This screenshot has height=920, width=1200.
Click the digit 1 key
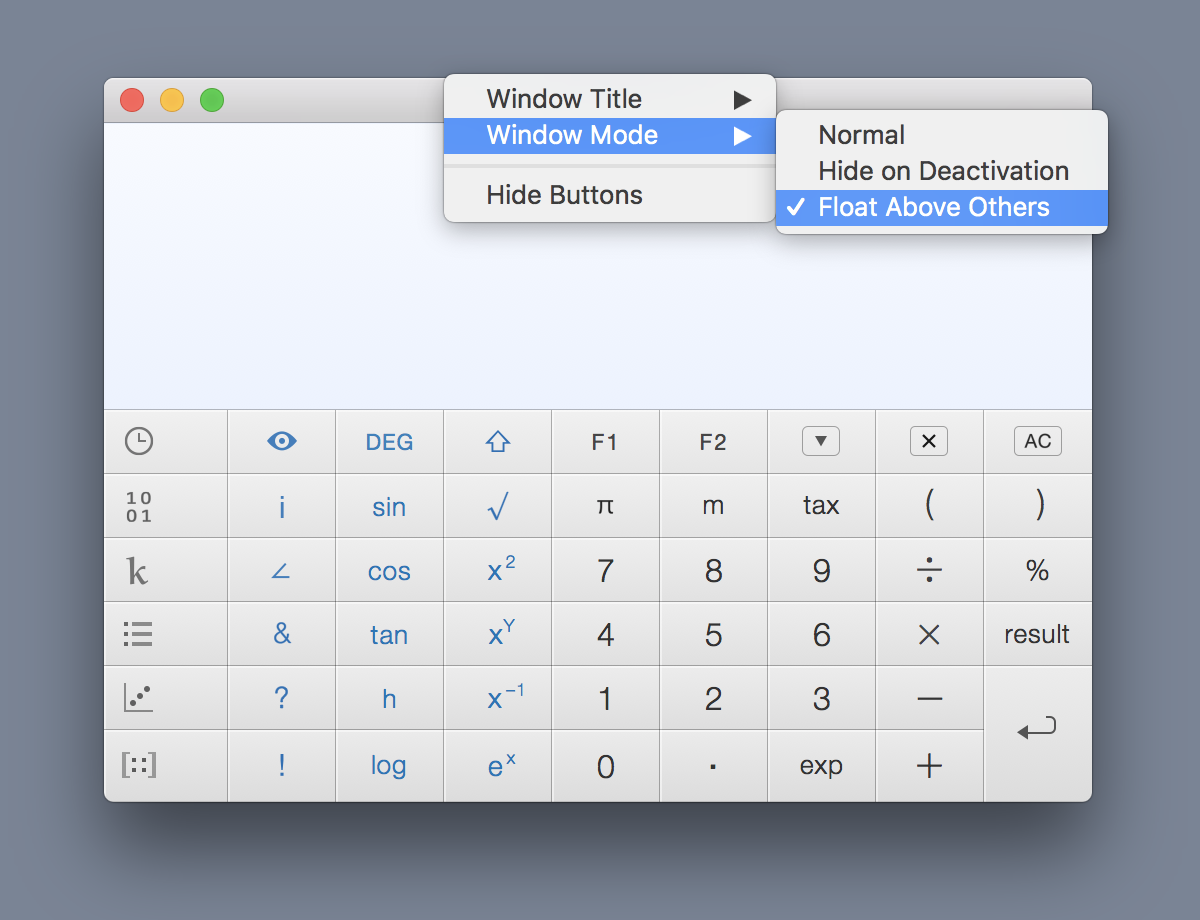click(605, 698)
